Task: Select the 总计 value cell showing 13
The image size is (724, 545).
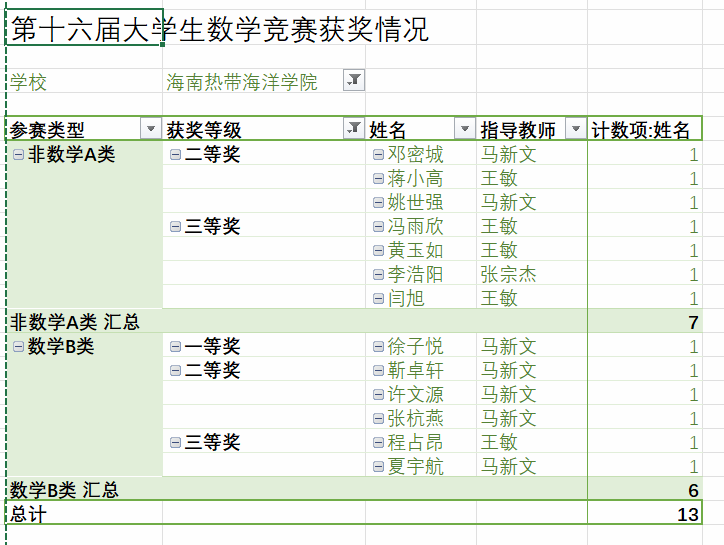Action: tap(645, 513)
